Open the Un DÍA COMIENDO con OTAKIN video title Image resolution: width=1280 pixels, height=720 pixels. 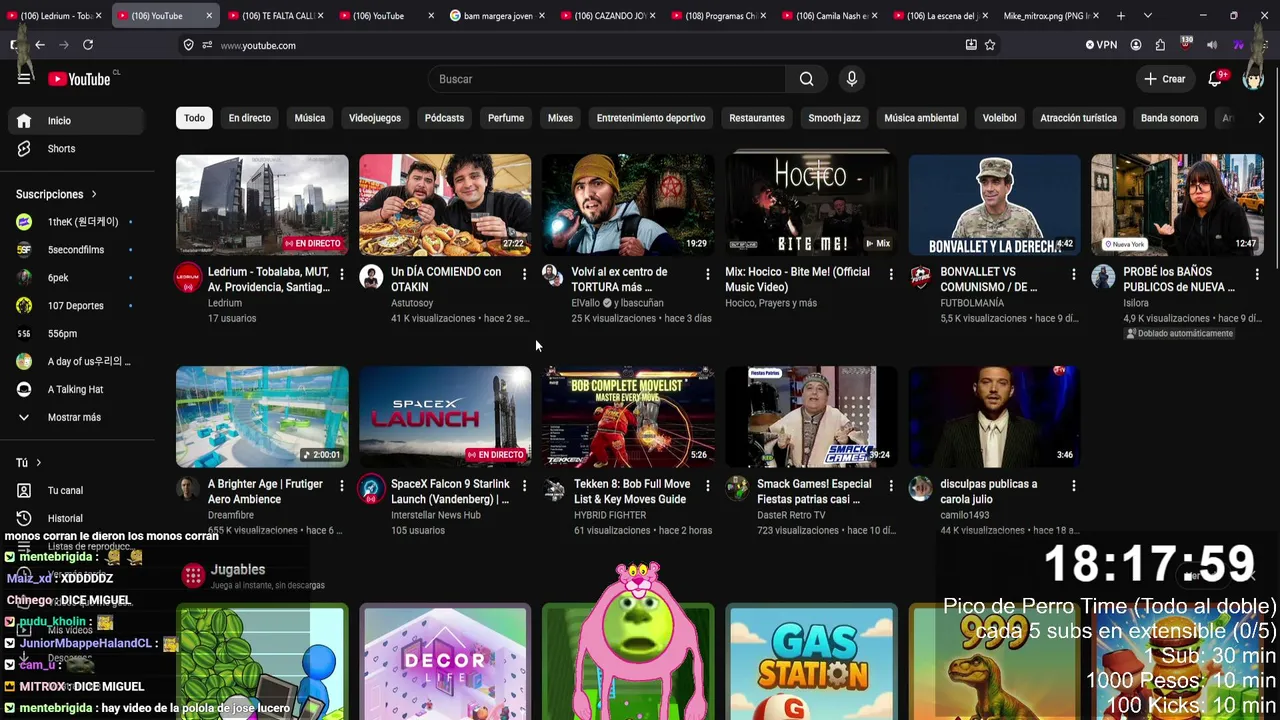point(446,280)
